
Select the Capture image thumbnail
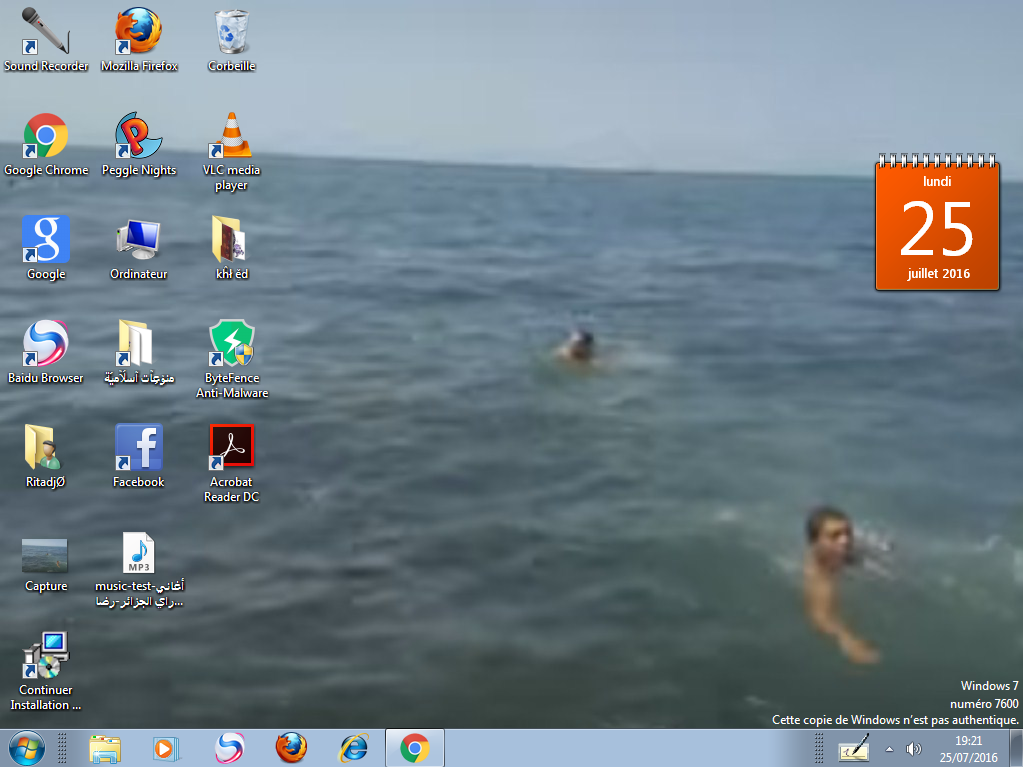(x=46, y=555)
